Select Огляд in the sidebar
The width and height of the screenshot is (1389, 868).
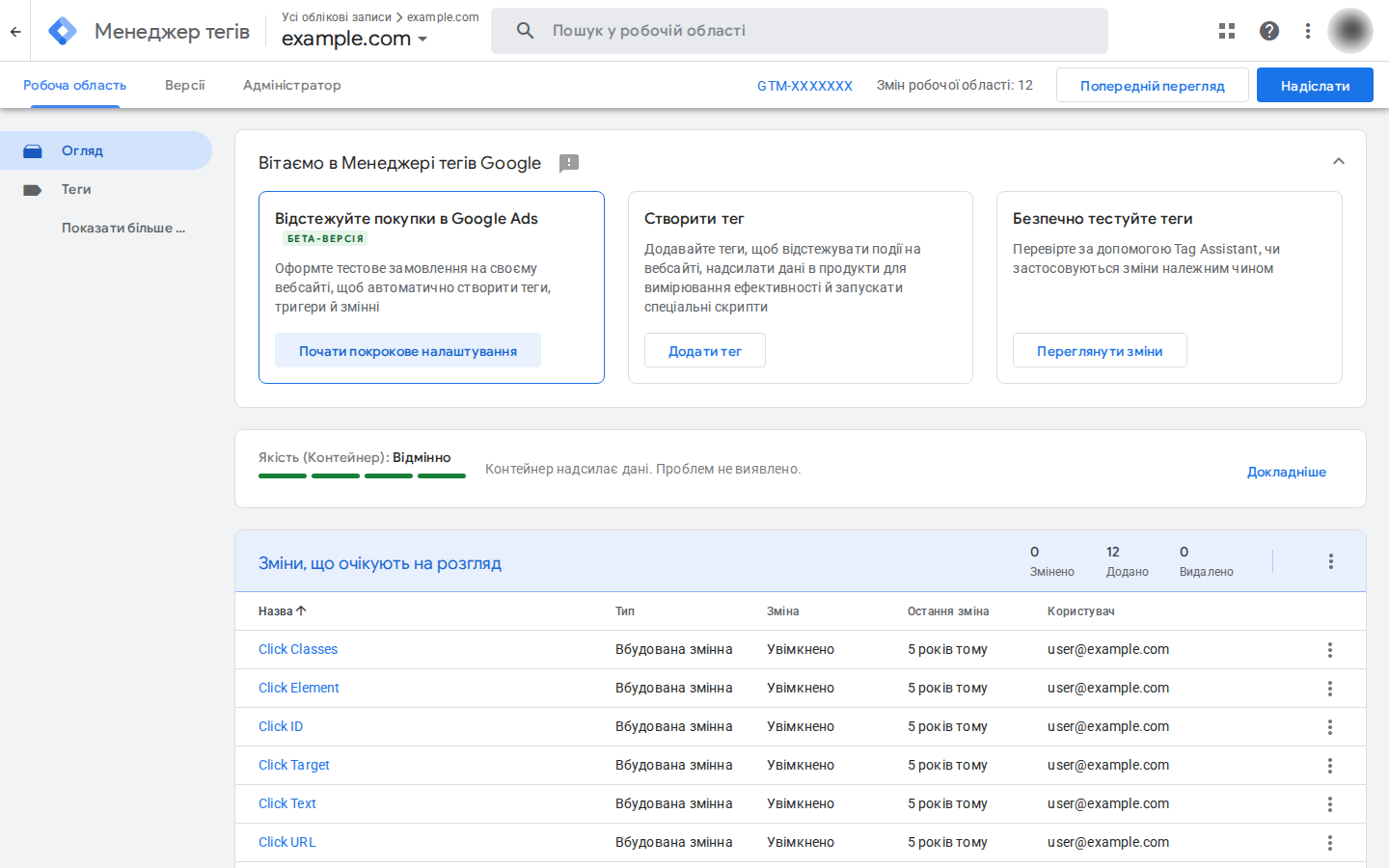pos(106,150)
